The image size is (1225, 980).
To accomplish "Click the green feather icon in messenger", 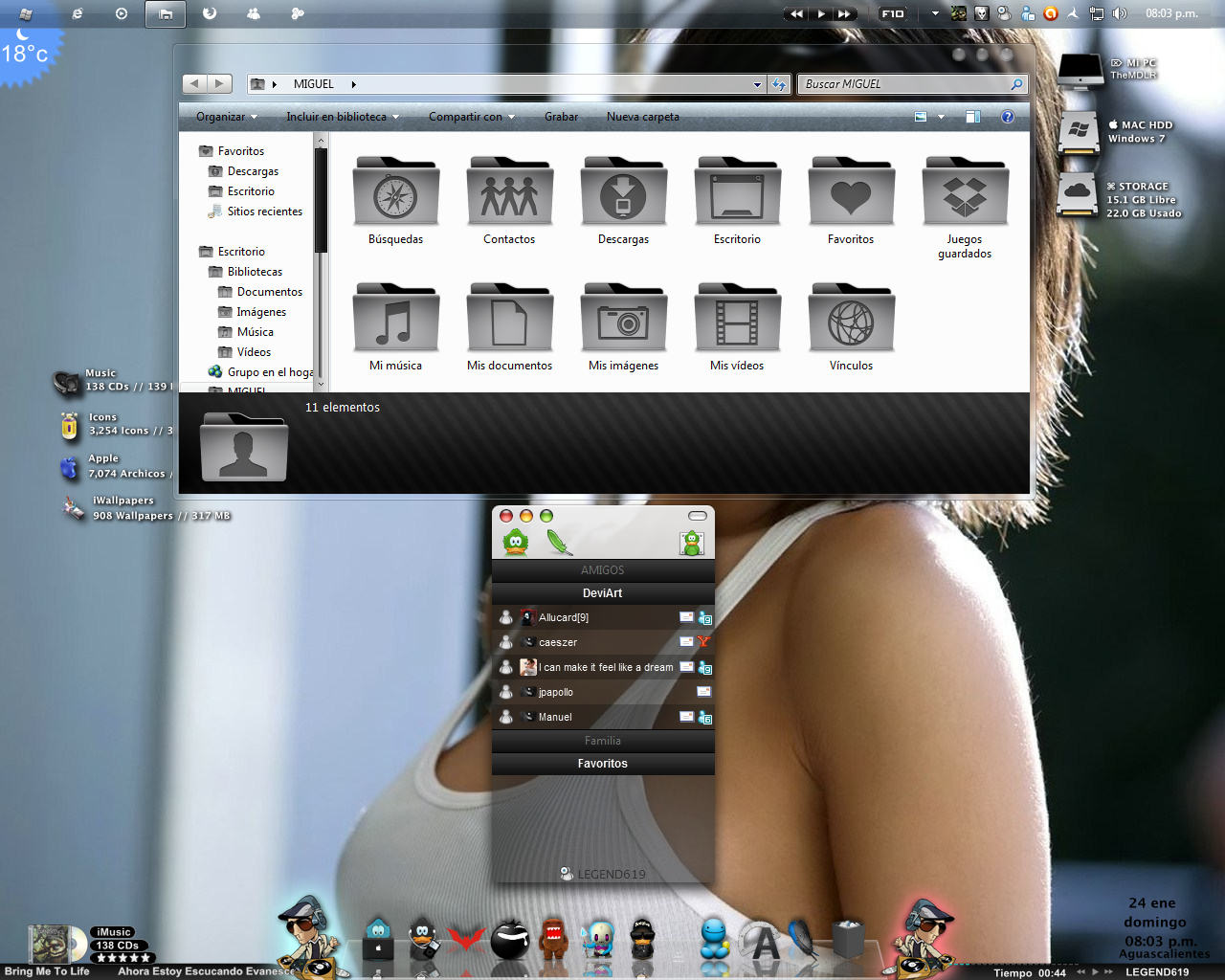I will click(x=559, y=543).
